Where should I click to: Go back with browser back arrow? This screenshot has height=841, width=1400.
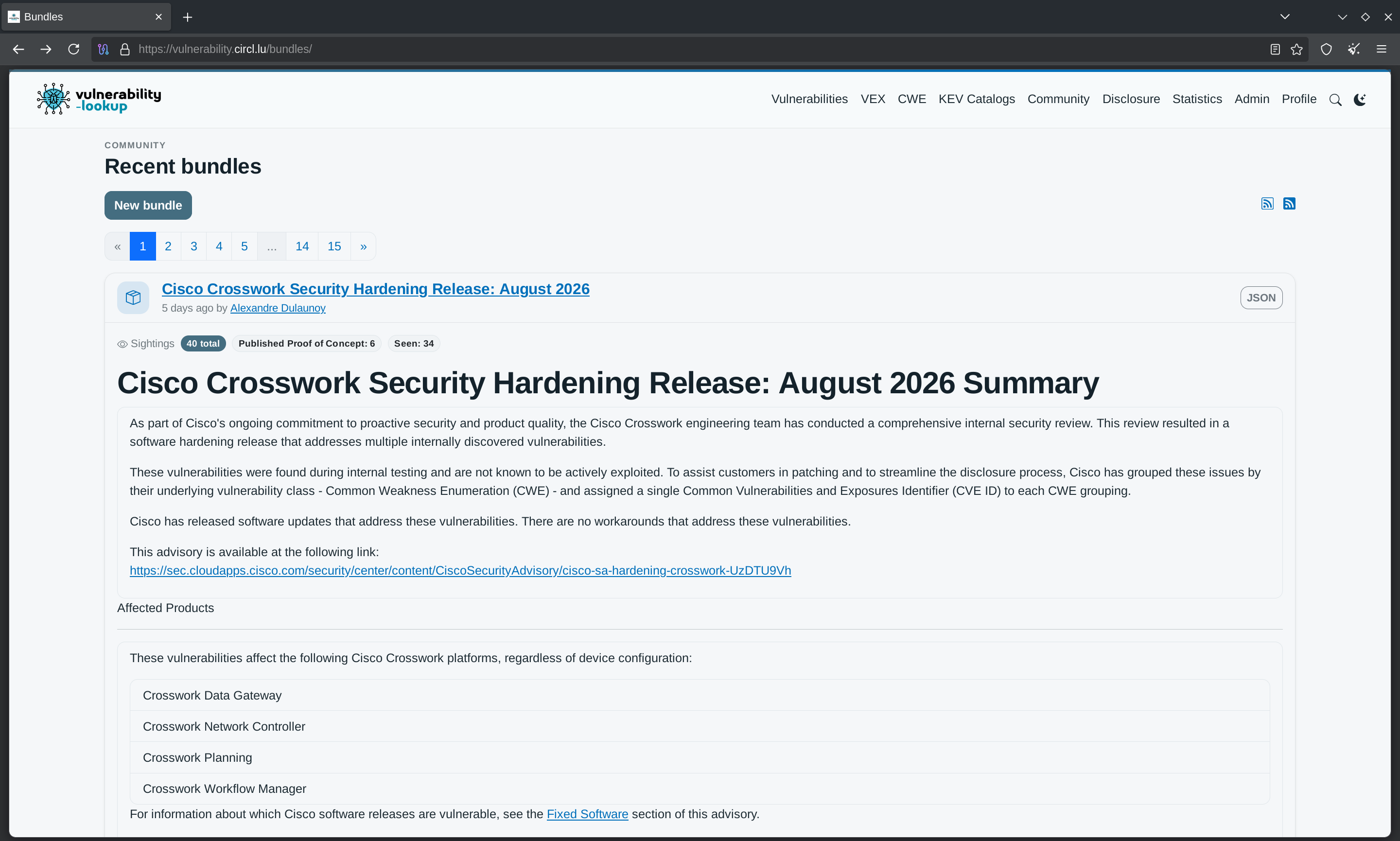[x=18, y=49]
